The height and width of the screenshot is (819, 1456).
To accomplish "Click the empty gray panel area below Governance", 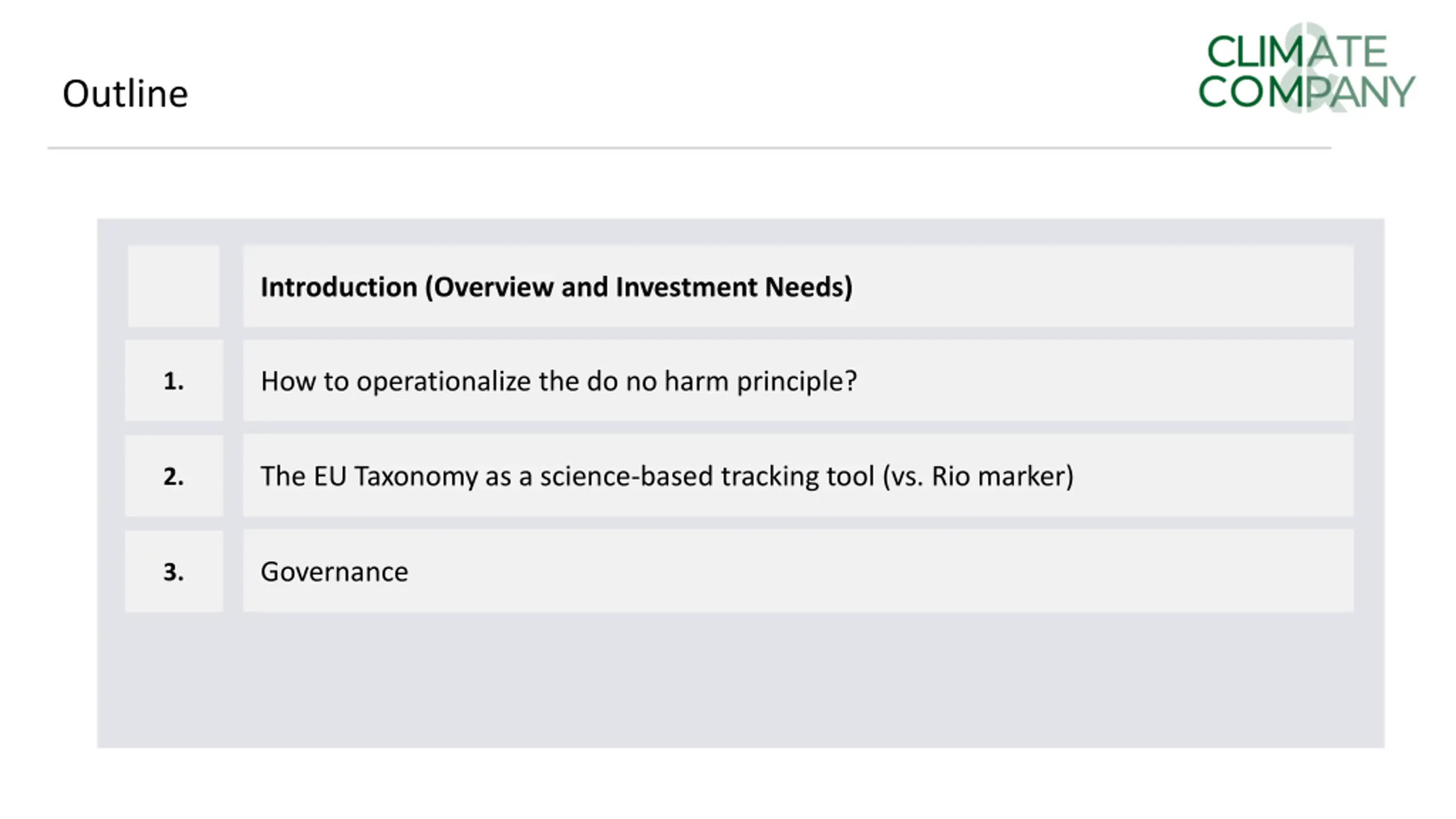I will [741, 680].
